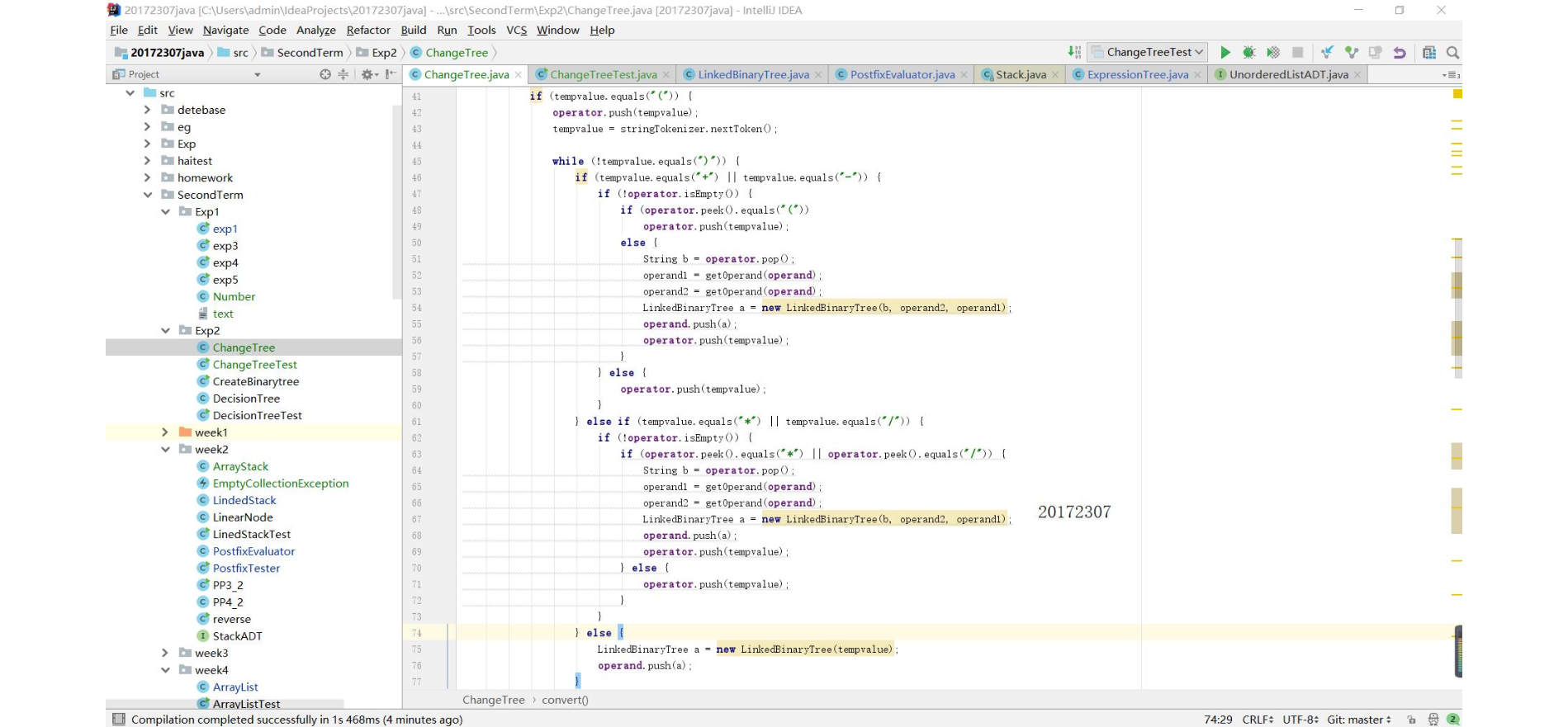Viewport: 1568px width, 727px height.
Task: Switch to the Stack.java tab
Action: [1021, 74]
